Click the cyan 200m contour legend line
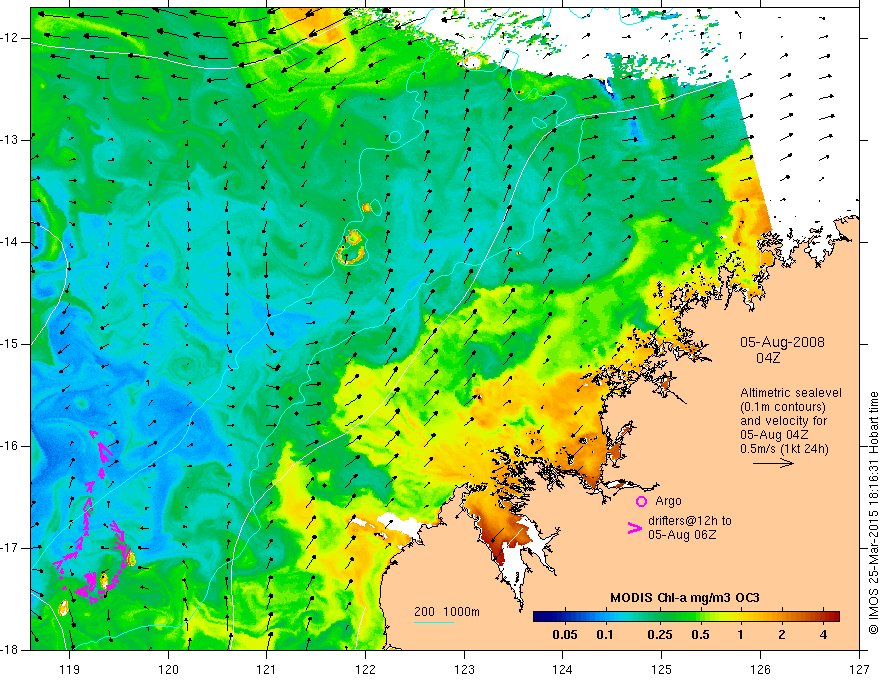880x680 pixels. 434,622
